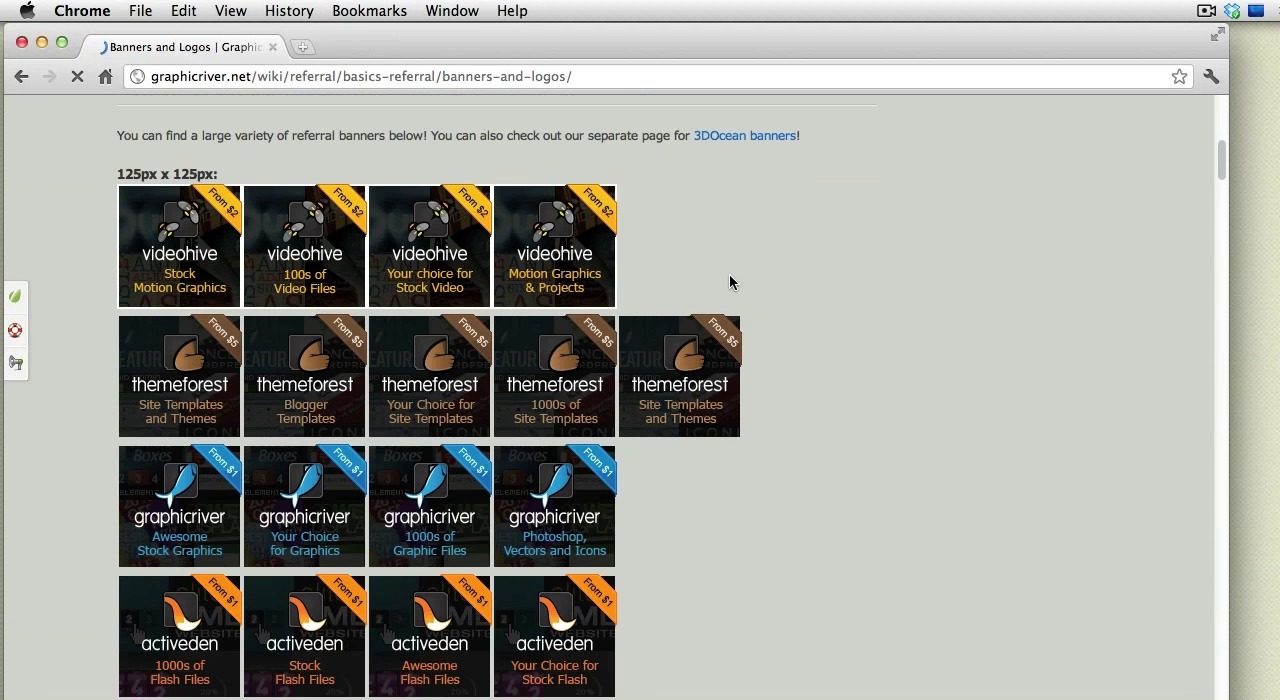Click themeforest 1000s of Site Templates banner
The width and height of the screenshot is (1280, 700).
coord(555,377)
